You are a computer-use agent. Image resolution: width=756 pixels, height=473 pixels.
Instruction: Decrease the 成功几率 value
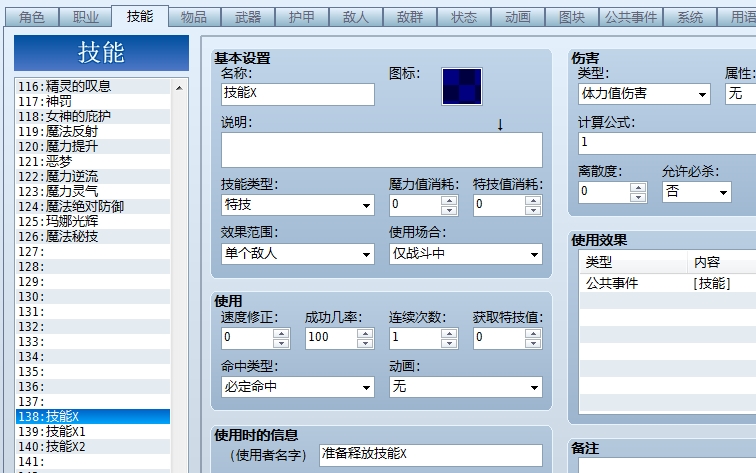pyautogui.click(x=365, y=343)
